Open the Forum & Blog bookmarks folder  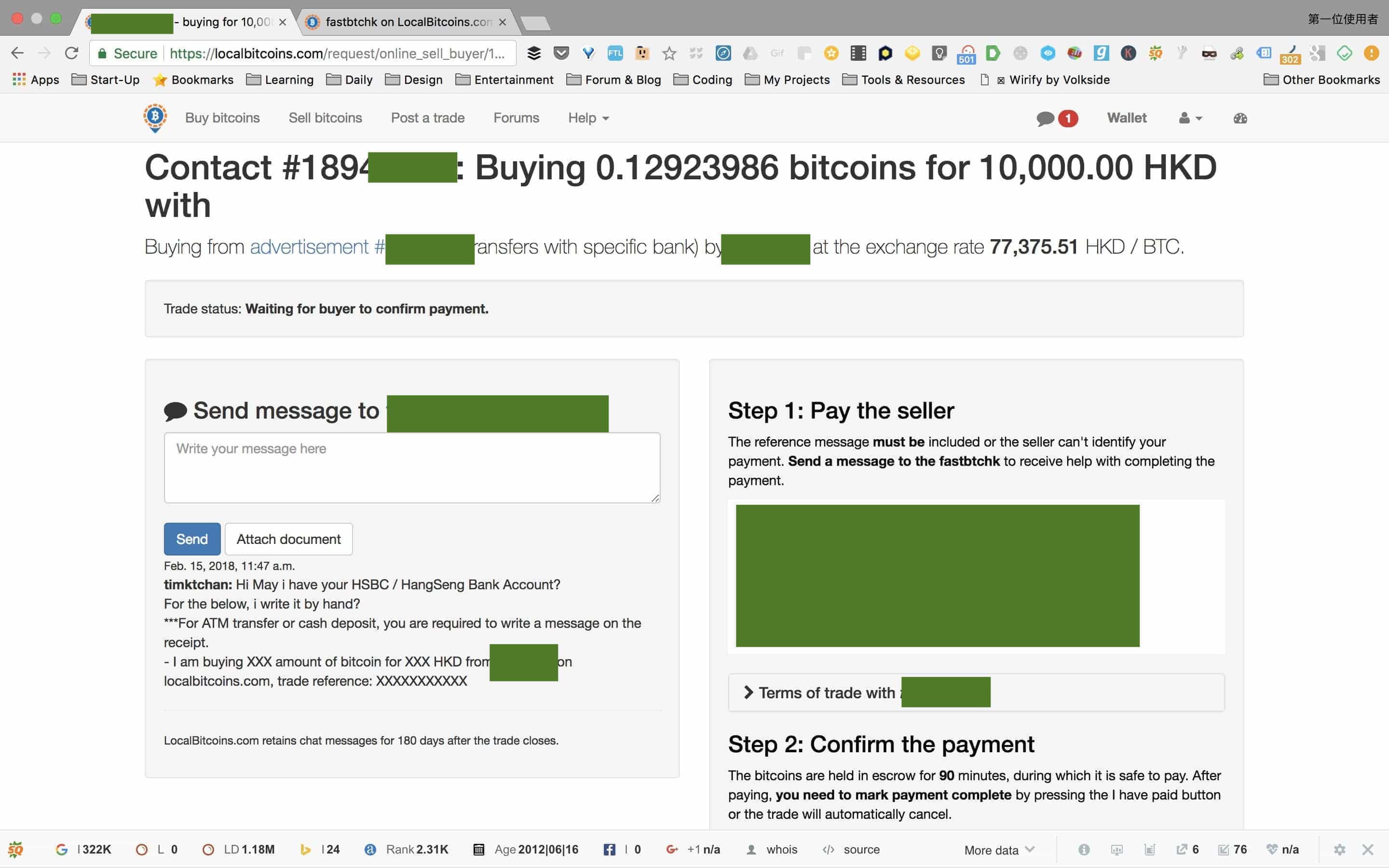click(x=613, y=80)
